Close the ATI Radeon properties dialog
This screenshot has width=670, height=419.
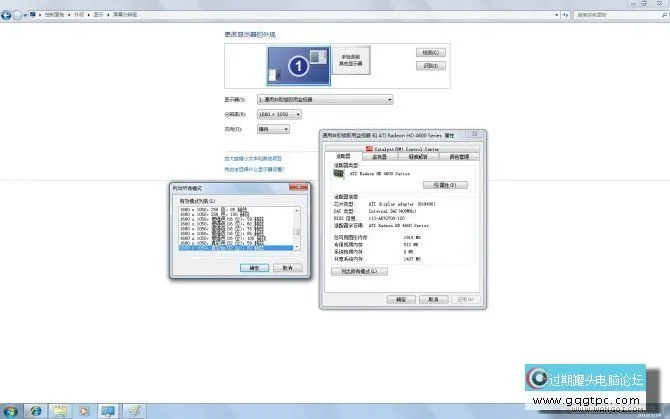click(475, 134)
